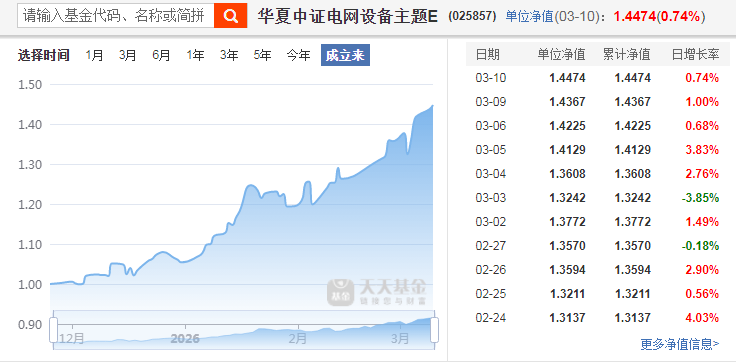The image size is (736, 362).
Task: Open 更多净值信息 link
Action: tap(680, 345)
